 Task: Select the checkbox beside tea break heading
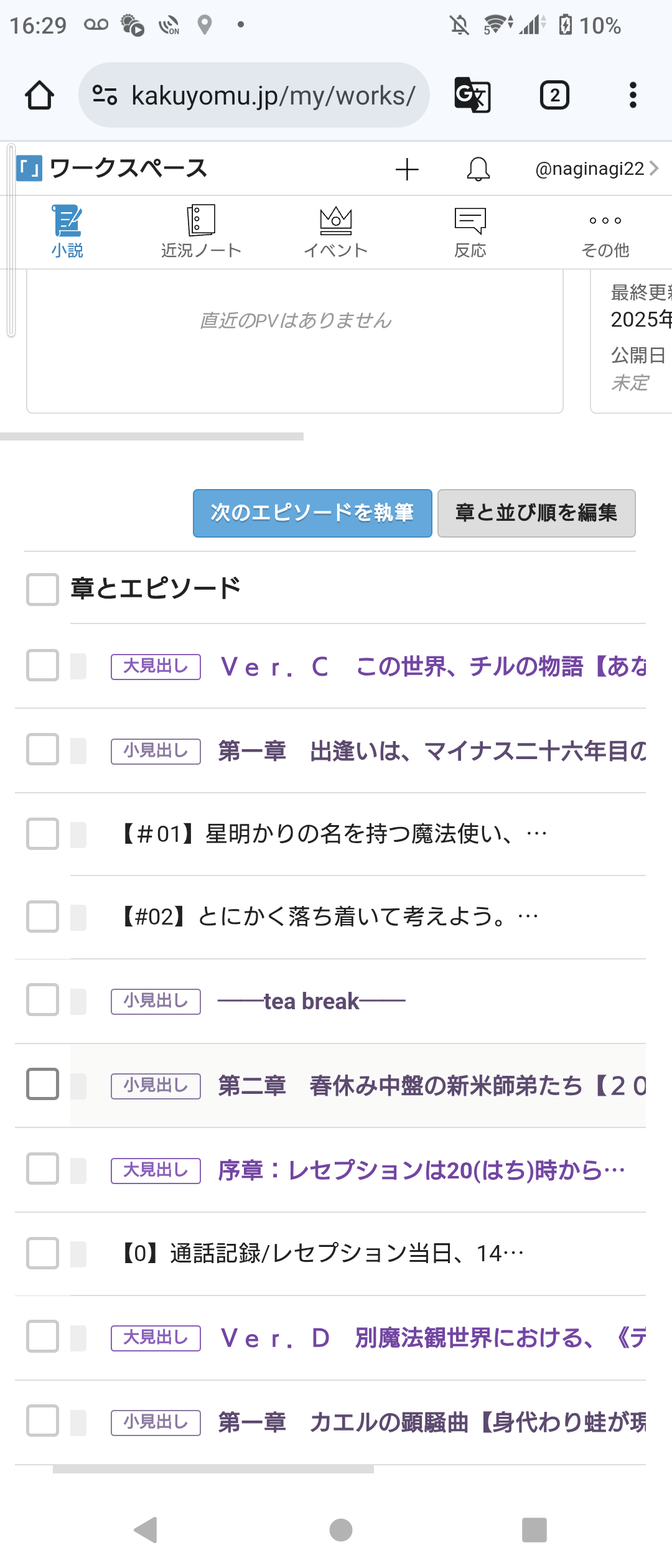tap(42, 1000)
